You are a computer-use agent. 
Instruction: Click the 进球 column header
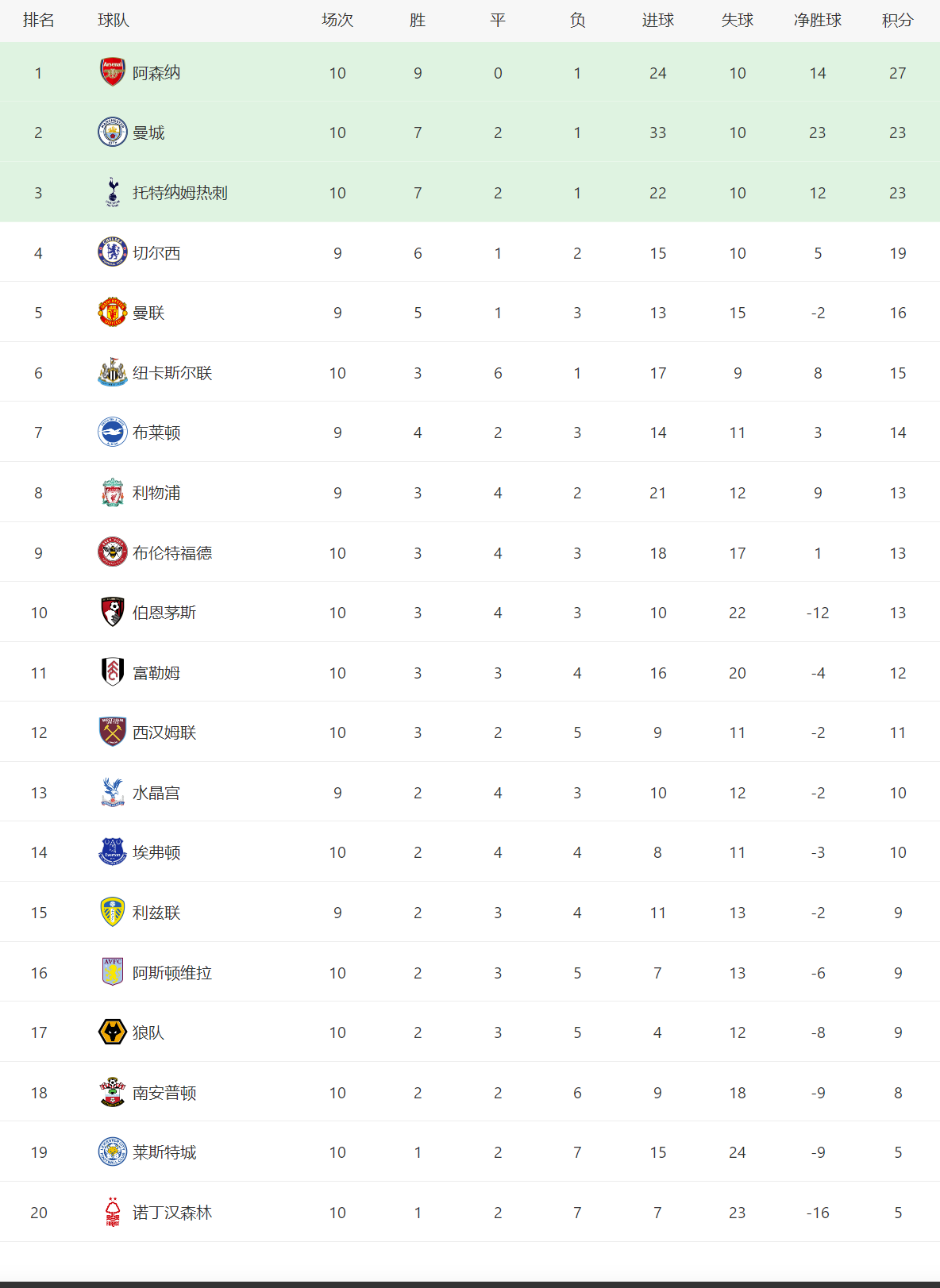(658, 20)
